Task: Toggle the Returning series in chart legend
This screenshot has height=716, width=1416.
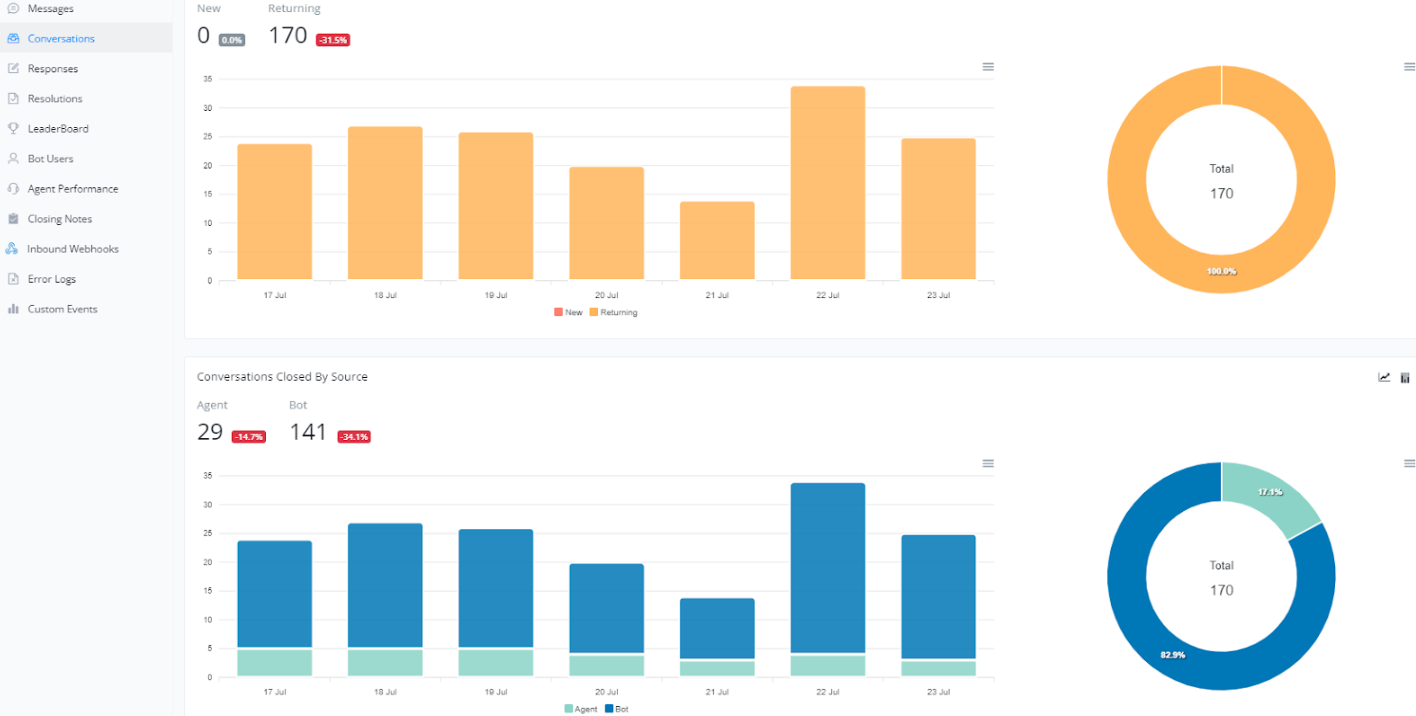Action: 618,312
